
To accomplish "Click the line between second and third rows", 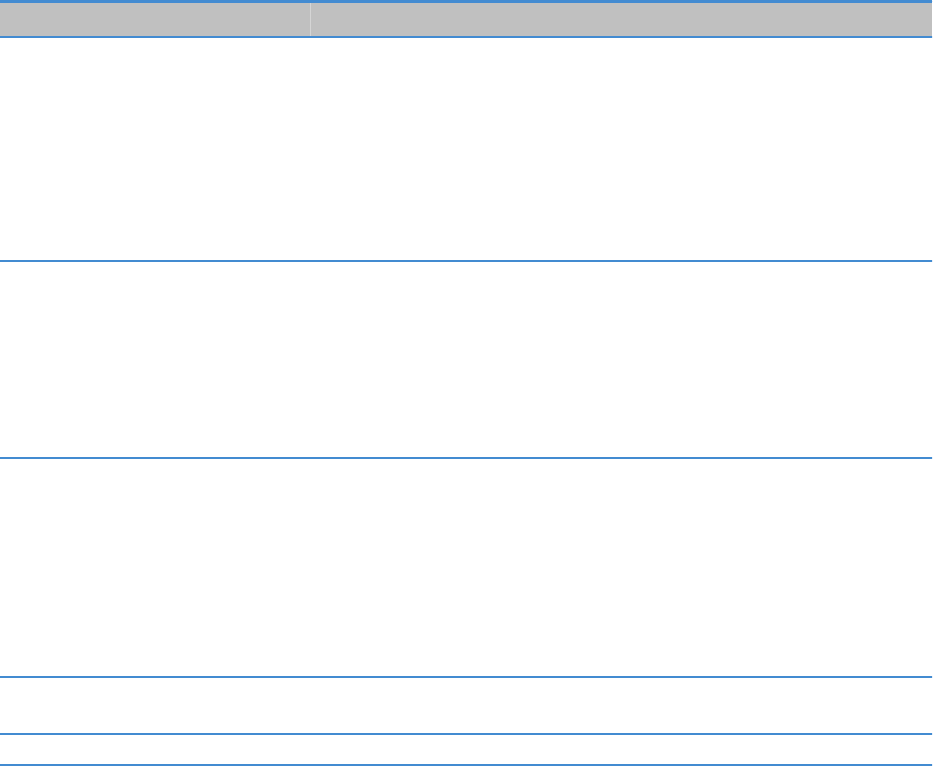I will click(x=466, y=458).
